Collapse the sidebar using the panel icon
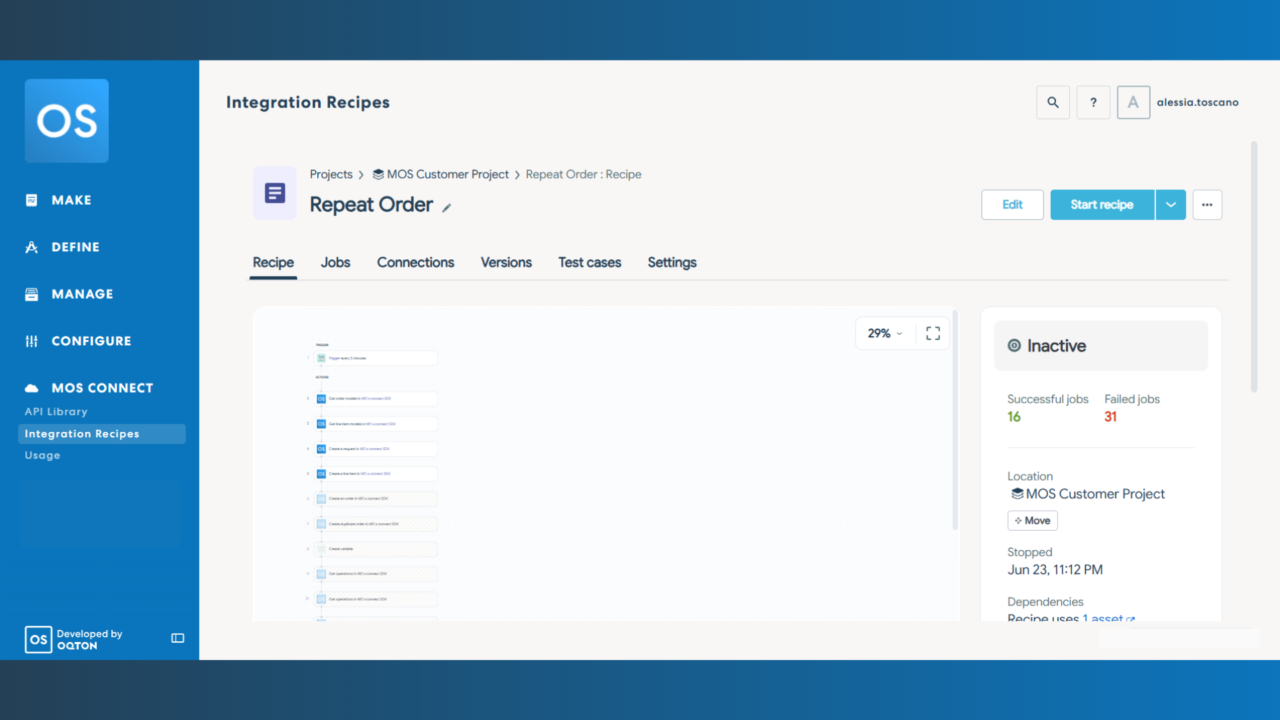The image size is (1280, 720). click(x=178, y=638)
